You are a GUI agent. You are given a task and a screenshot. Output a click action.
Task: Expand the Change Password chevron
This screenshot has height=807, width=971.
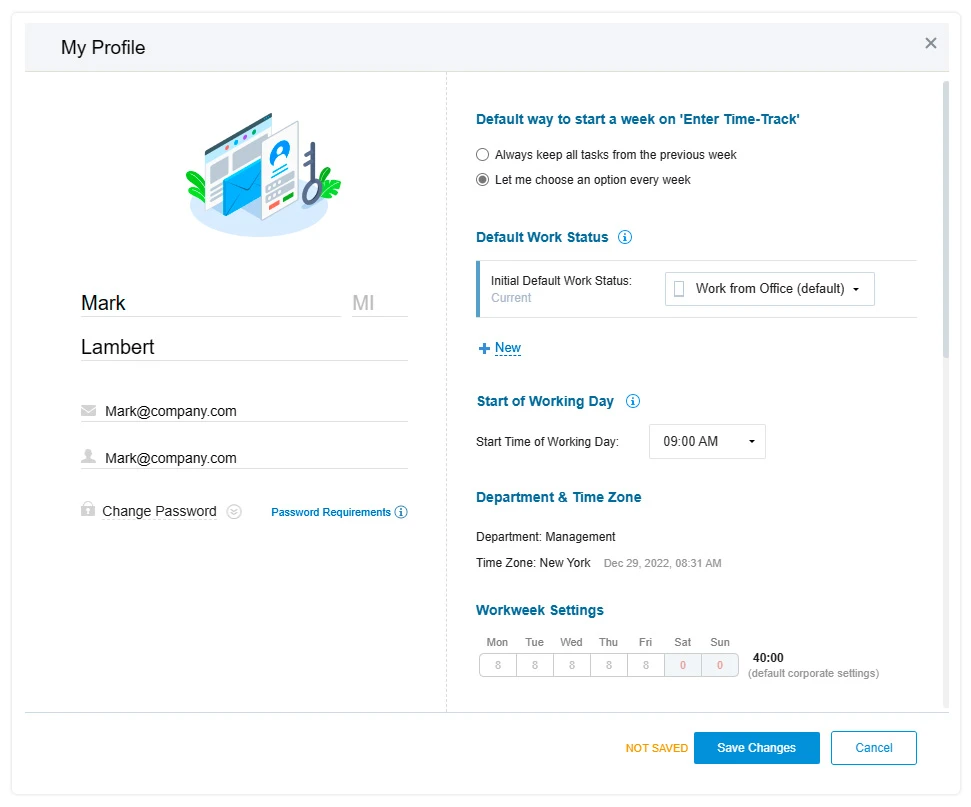(x=234, y=512)
